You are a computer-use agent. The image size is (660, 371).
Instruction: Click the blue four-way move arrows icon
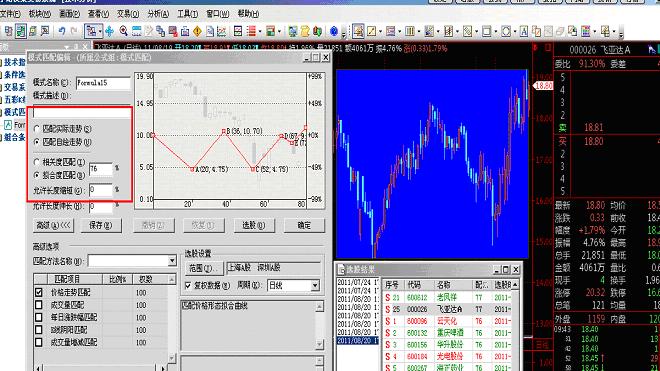(x=109, y=31)
